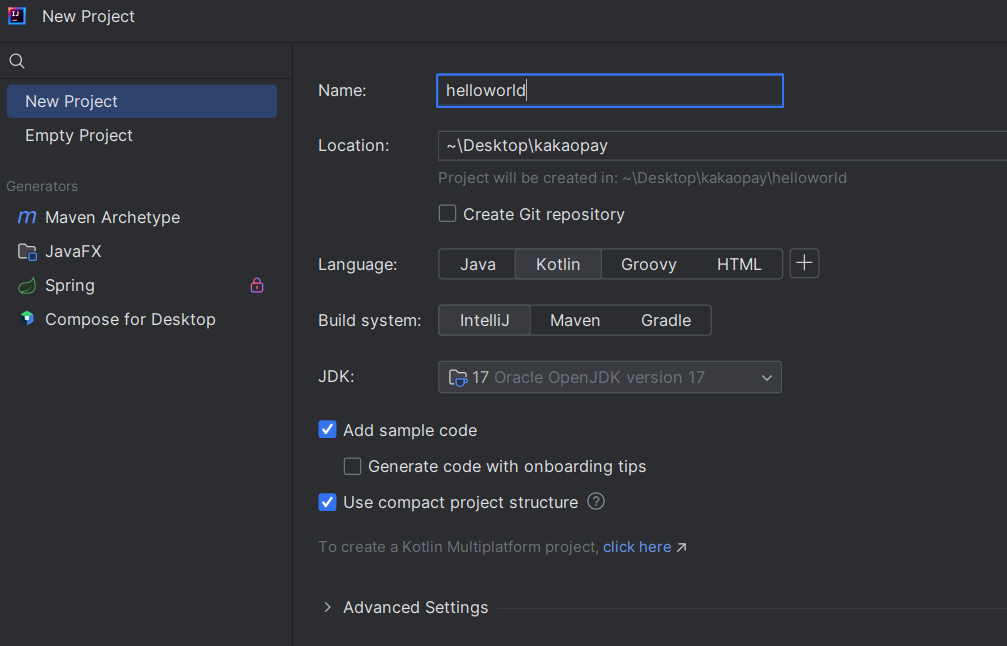Disable Use compact project structure

click(328, 502)
